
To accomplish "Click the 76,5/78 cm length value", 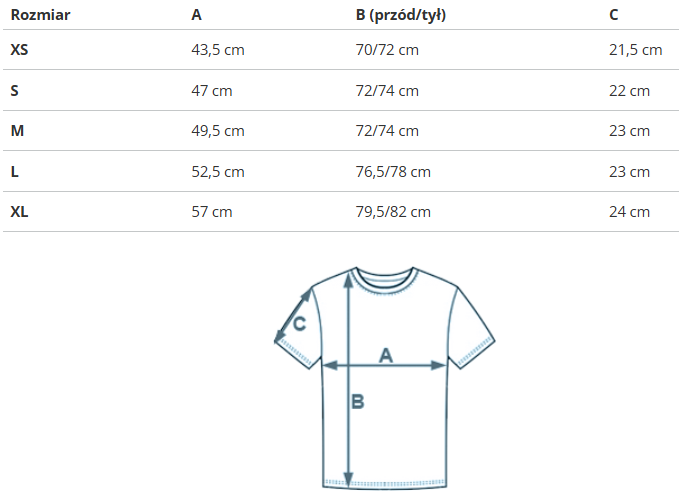I will click(x=393, y=172).
